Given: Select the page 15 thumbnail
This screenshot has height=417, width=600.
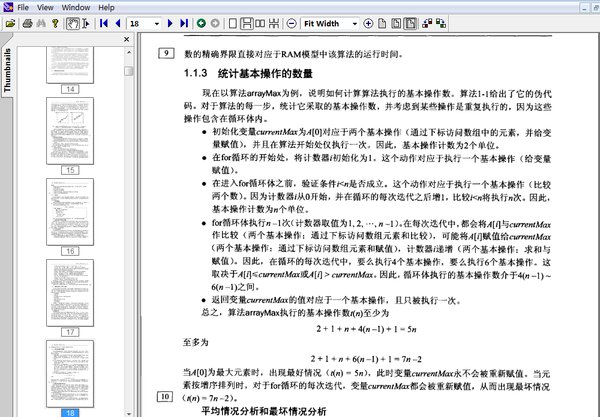Looking at the screenshot, I should coord(70,131).
